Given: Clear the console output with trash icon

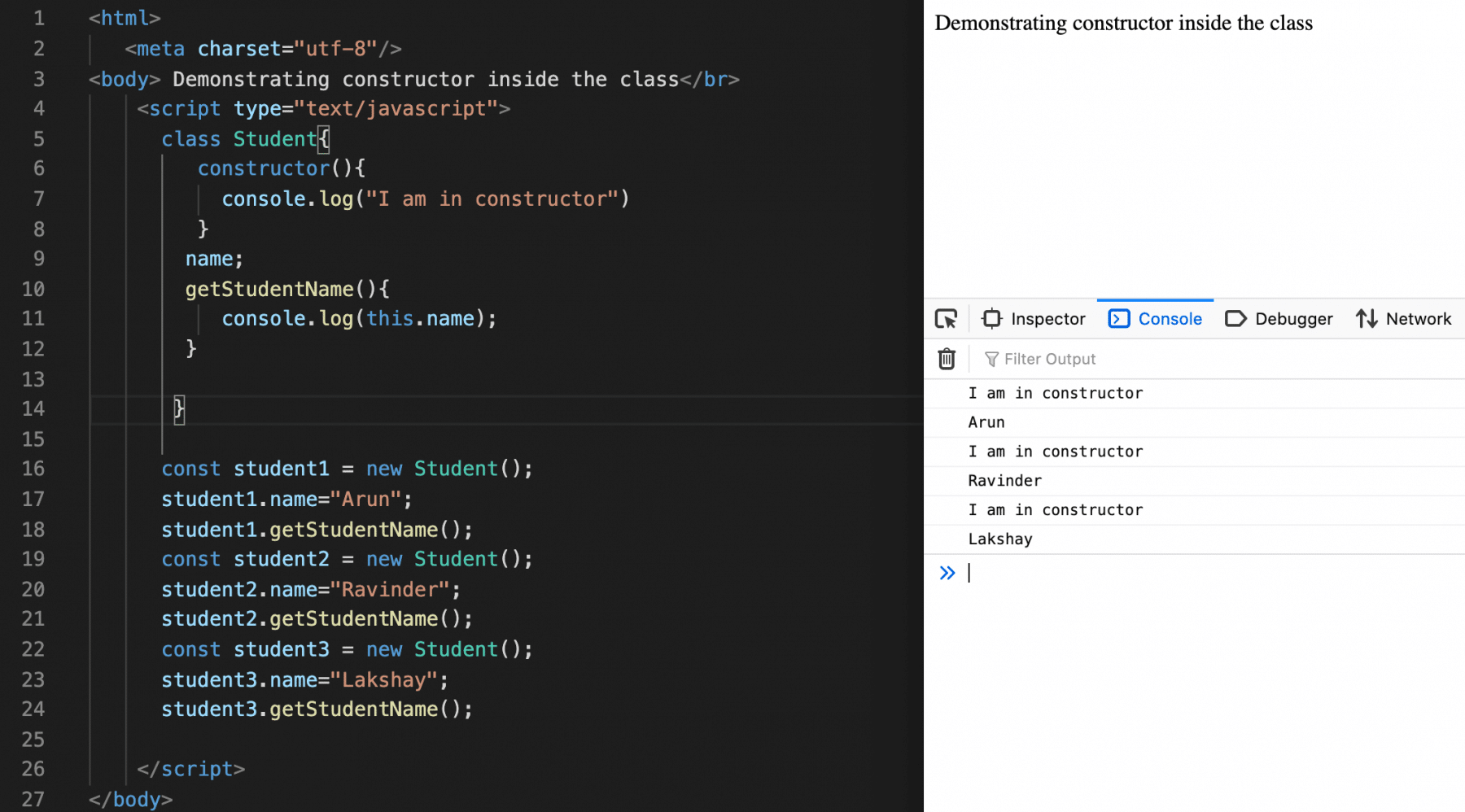Looking at the screenshot, I should pos(947,359).
